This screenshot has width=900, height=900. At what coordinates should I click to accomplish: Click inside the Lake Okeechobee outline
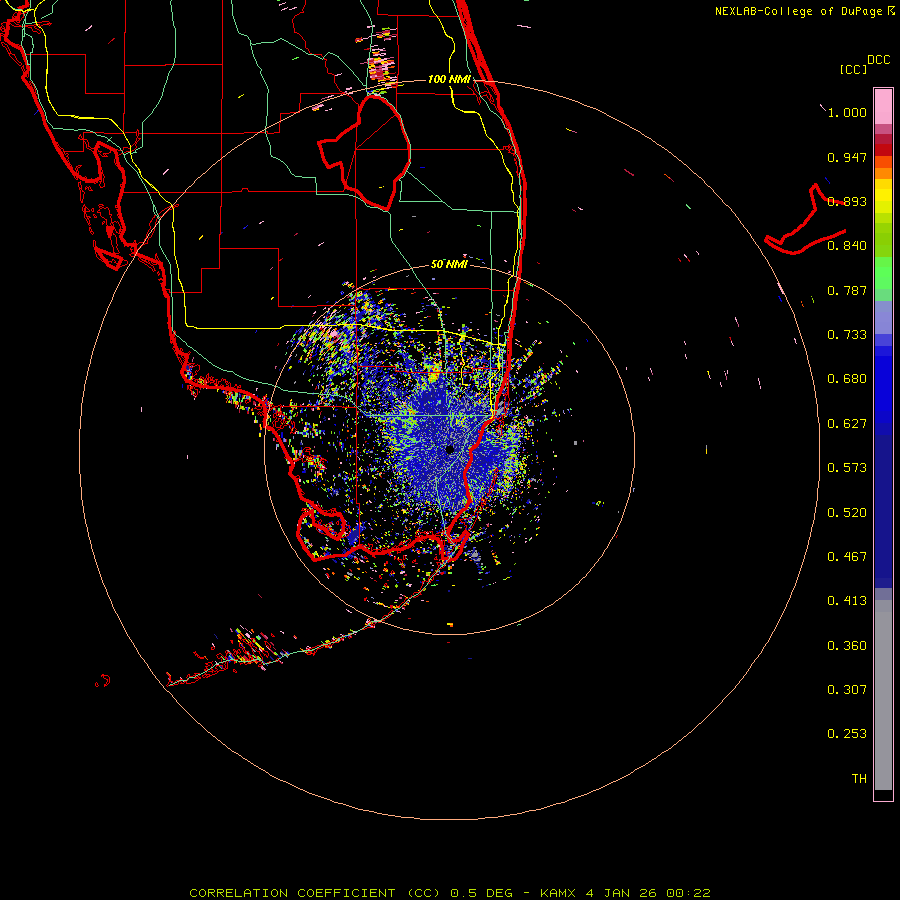pos(370,152)
